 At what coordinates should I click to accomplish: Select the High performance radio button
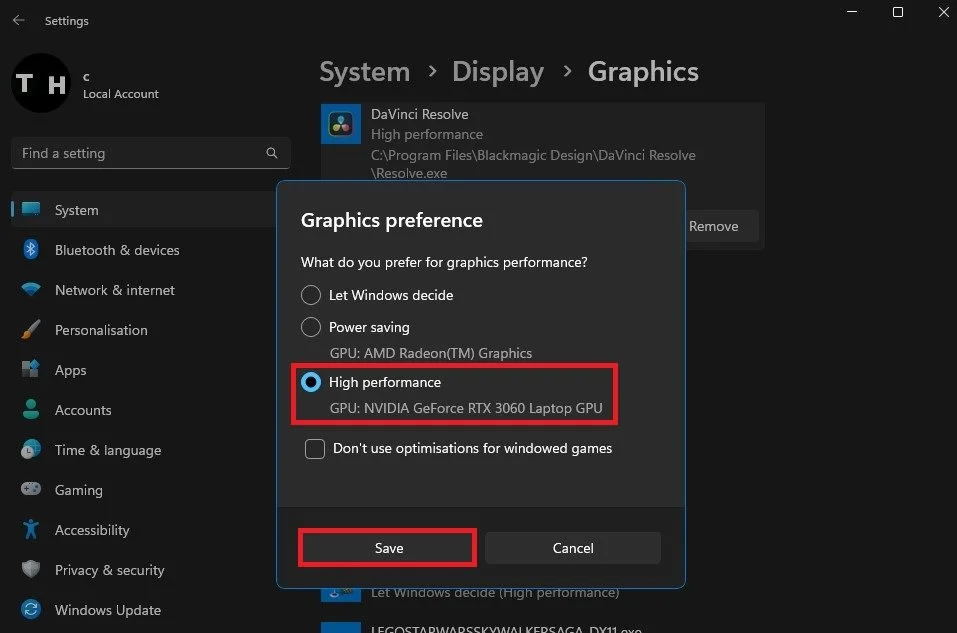[311, 382]
